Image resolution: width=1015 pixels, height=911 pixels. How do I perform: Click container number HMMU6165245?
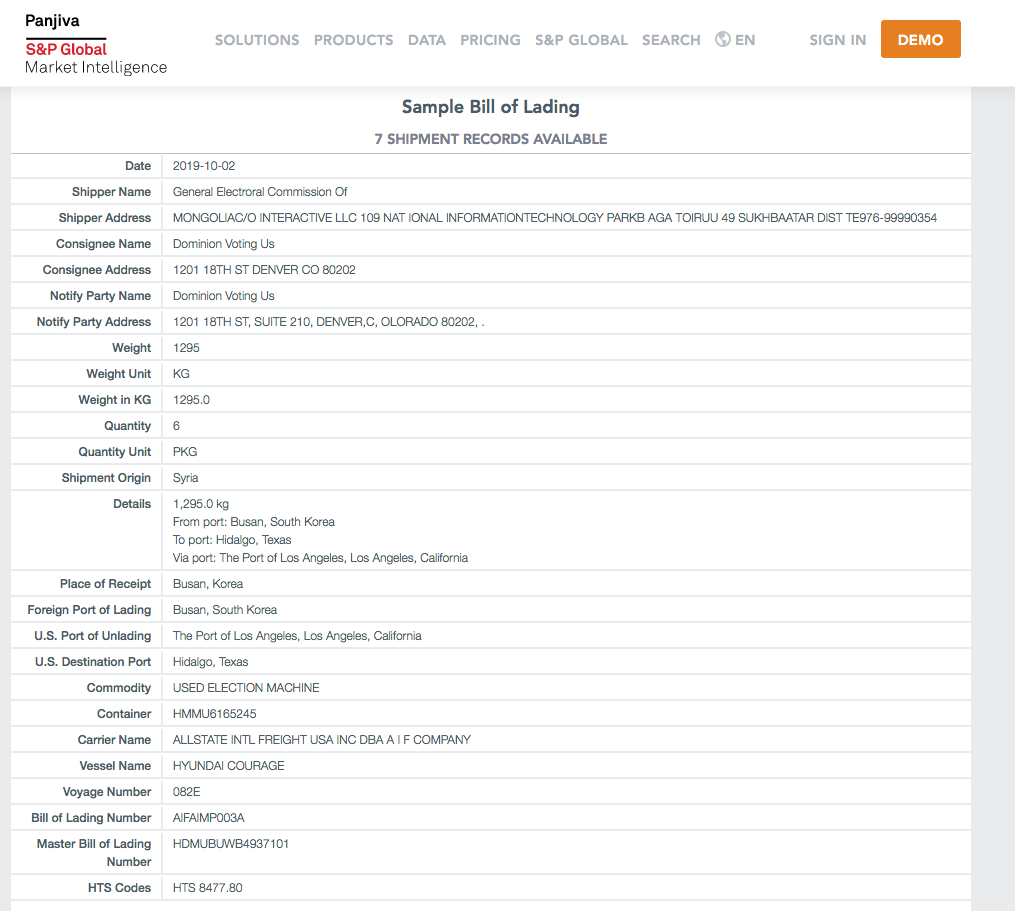coord(214,714)
